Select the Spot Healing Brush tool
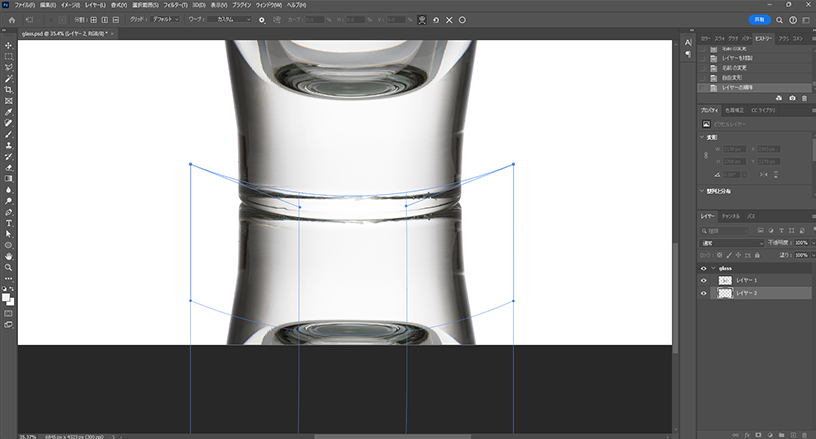 8,123
